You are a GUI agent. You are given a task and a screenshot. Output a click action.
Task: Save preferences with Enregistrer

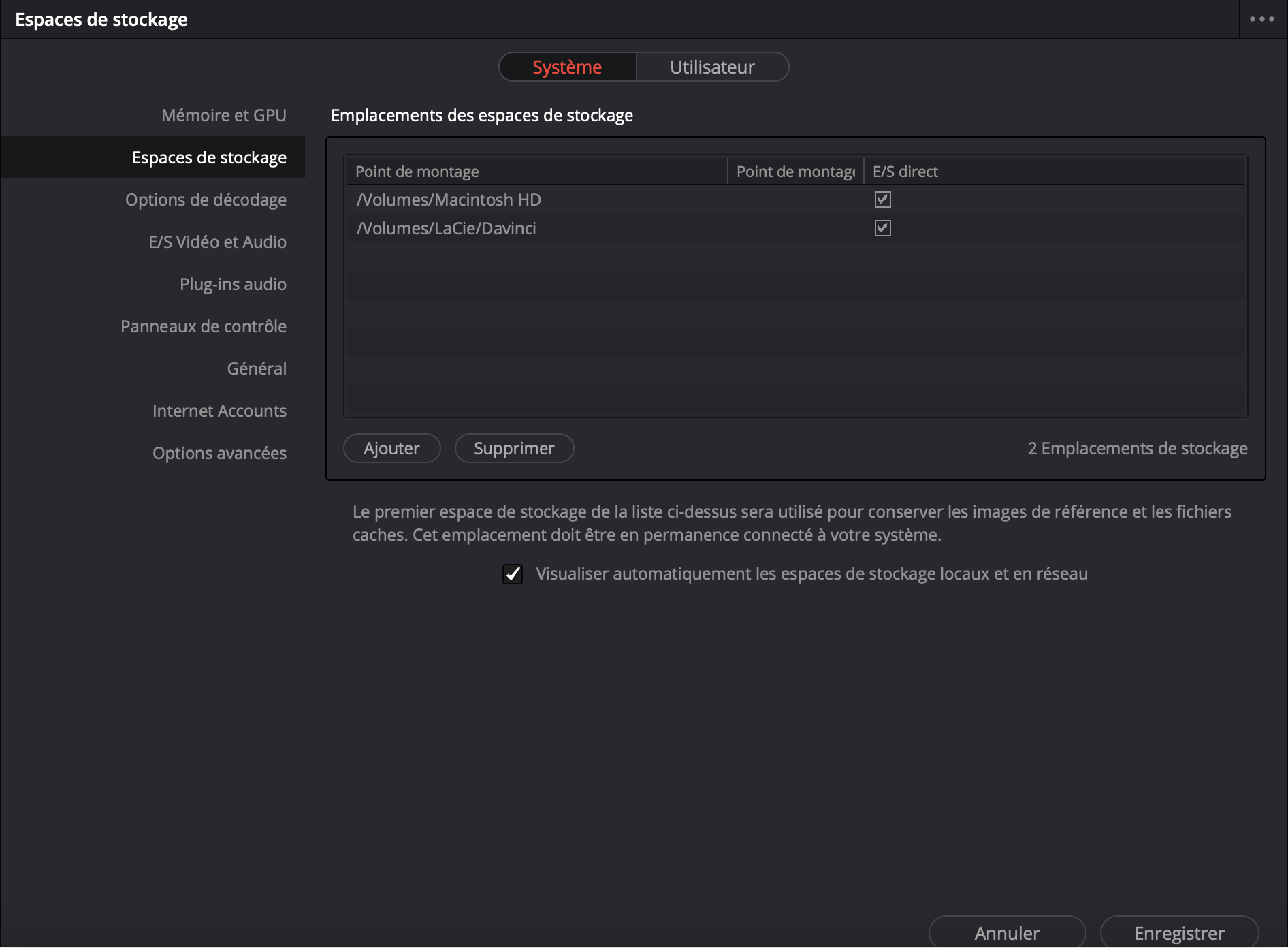pos(1179,933)
